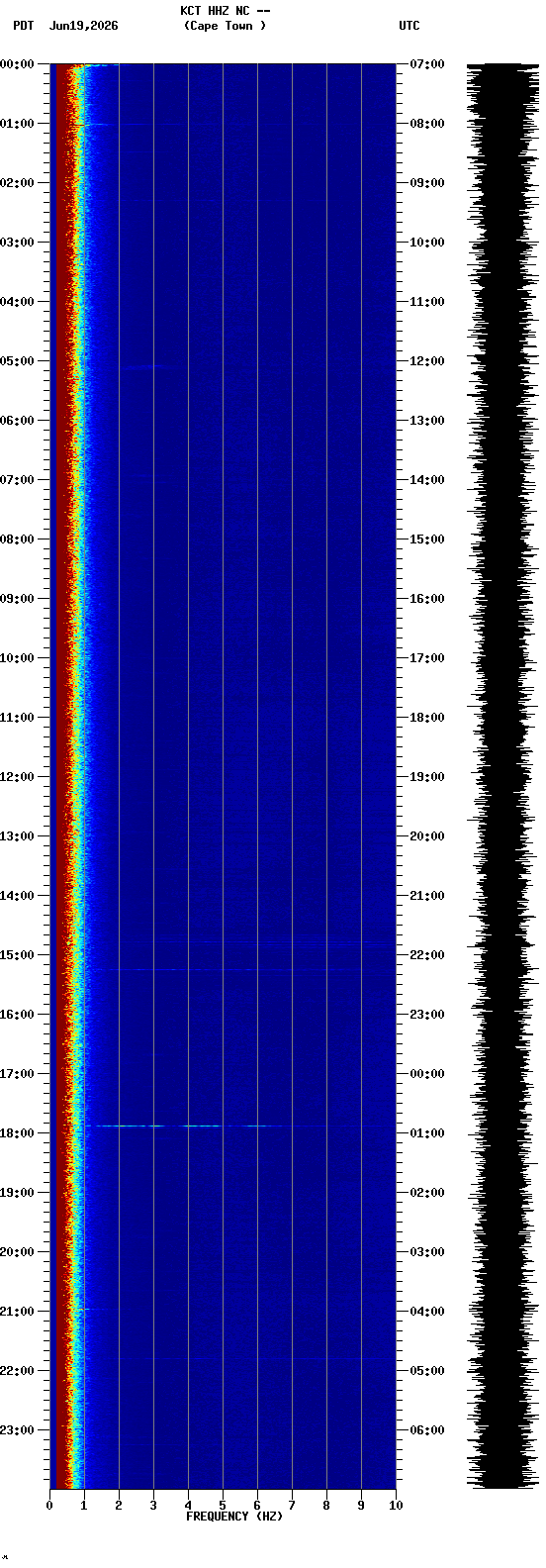The height and width of the screenshot is (1568, 546).
Task: Click the bright event streak near 18:00 PDT
Action: click(183, 1126)
